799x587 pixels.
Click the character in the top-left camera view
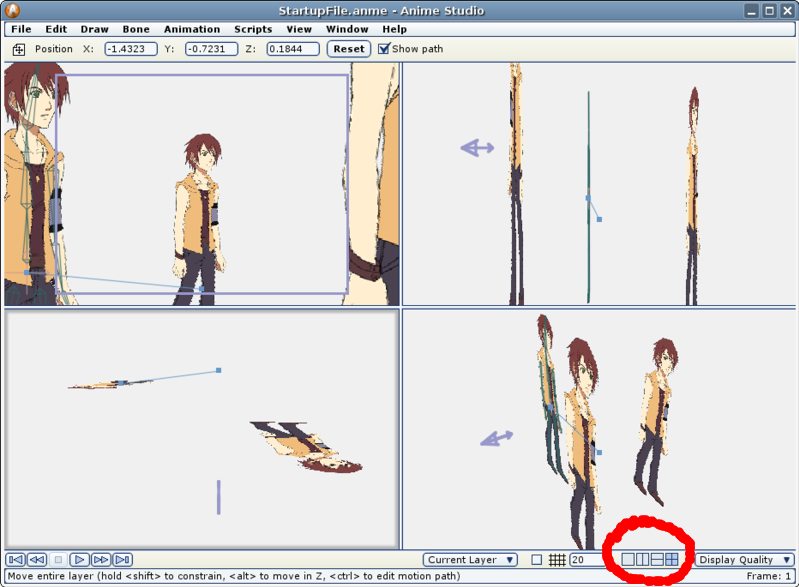pyautogui.click(x=200, y=219)
